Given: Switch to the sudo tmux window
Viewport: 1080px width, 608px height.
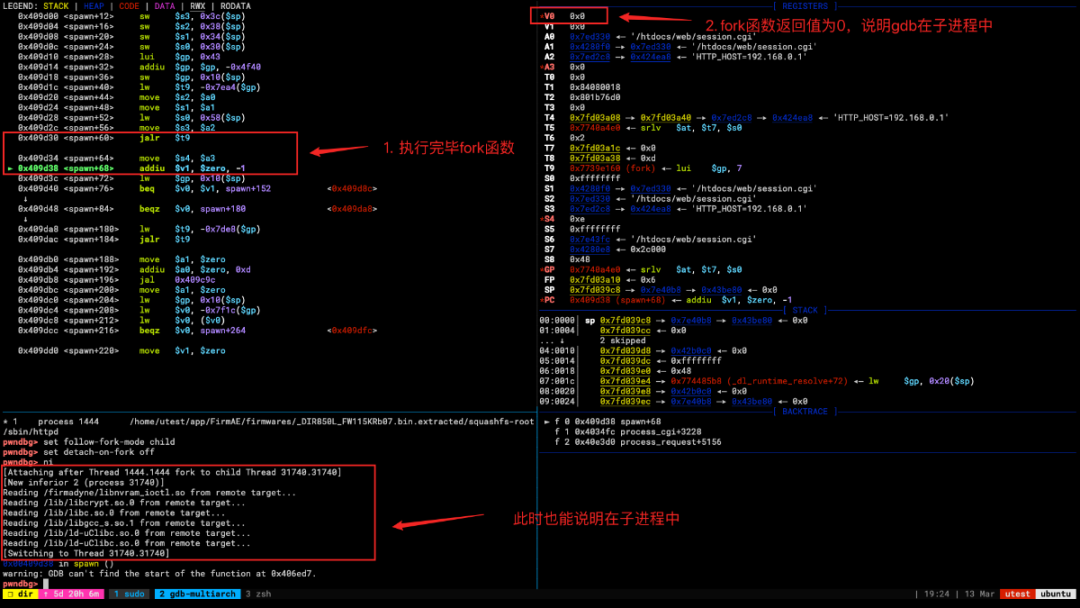Looking at the screenshot, I should 129,594.
